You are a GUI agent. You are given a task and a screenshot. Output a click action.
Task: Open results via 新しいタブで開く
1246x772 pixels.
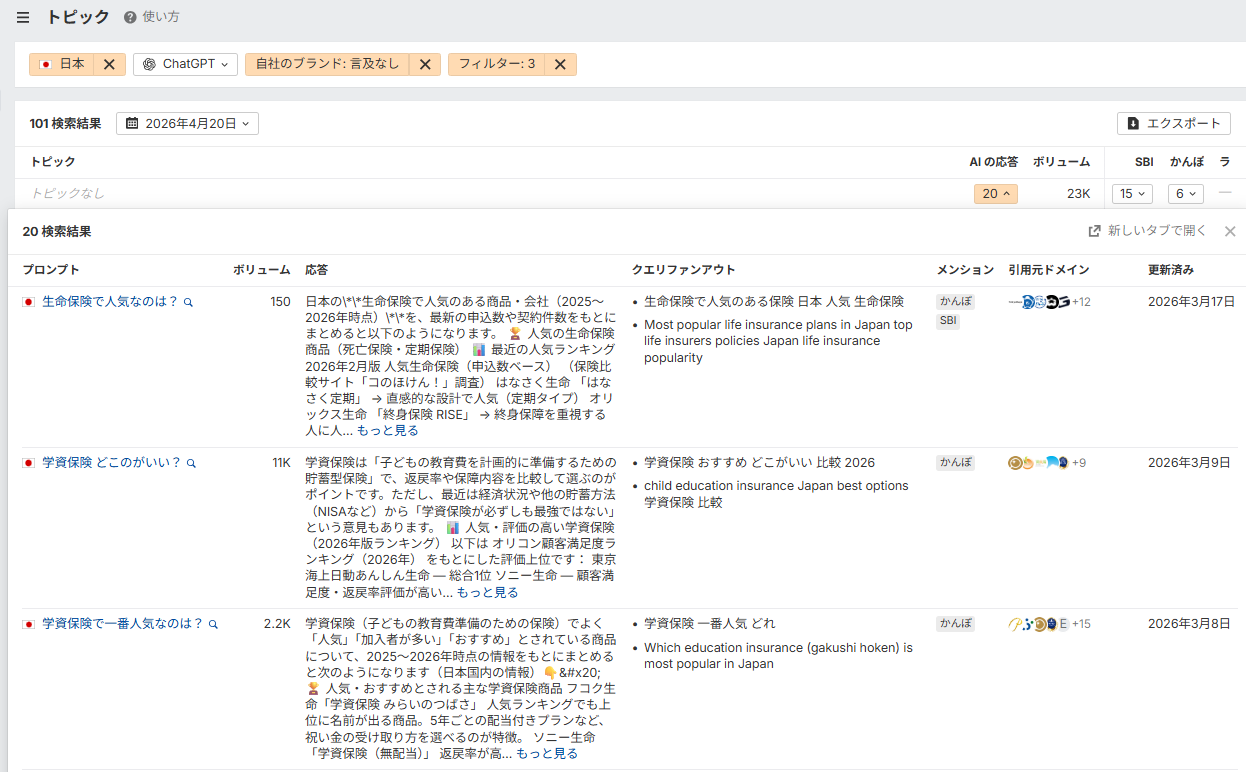point(1148,231)
